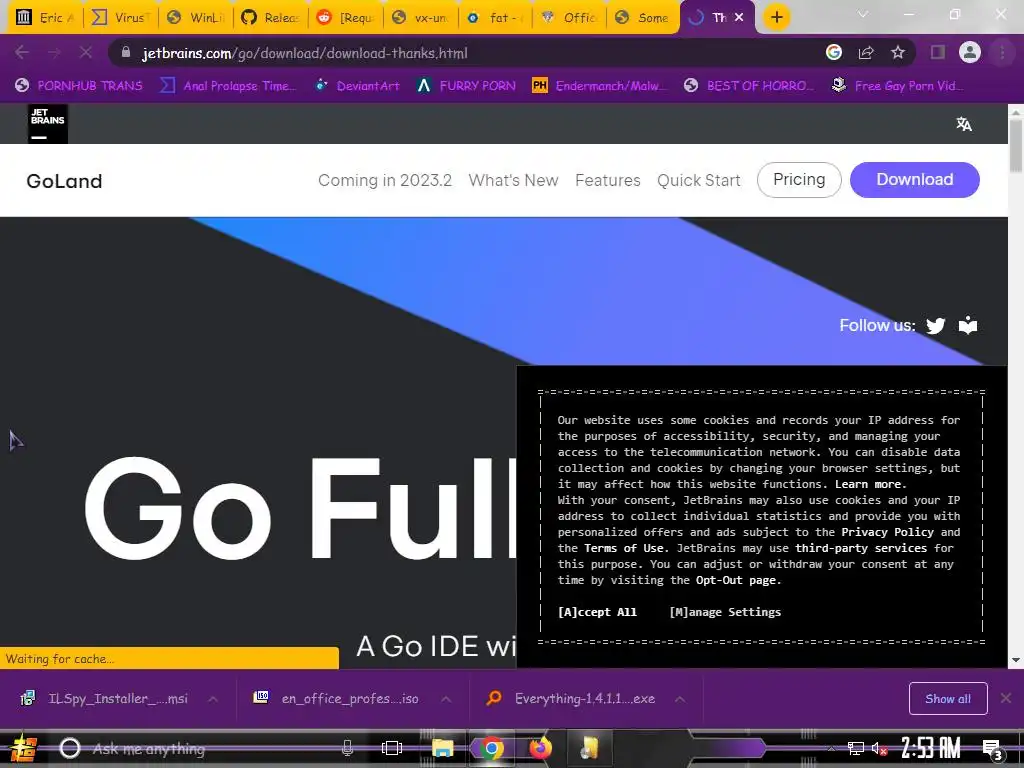Open the DeviantArt bookmark
Image resolution: width=1024 pixels, height=768 pixels.
point(357,86)
